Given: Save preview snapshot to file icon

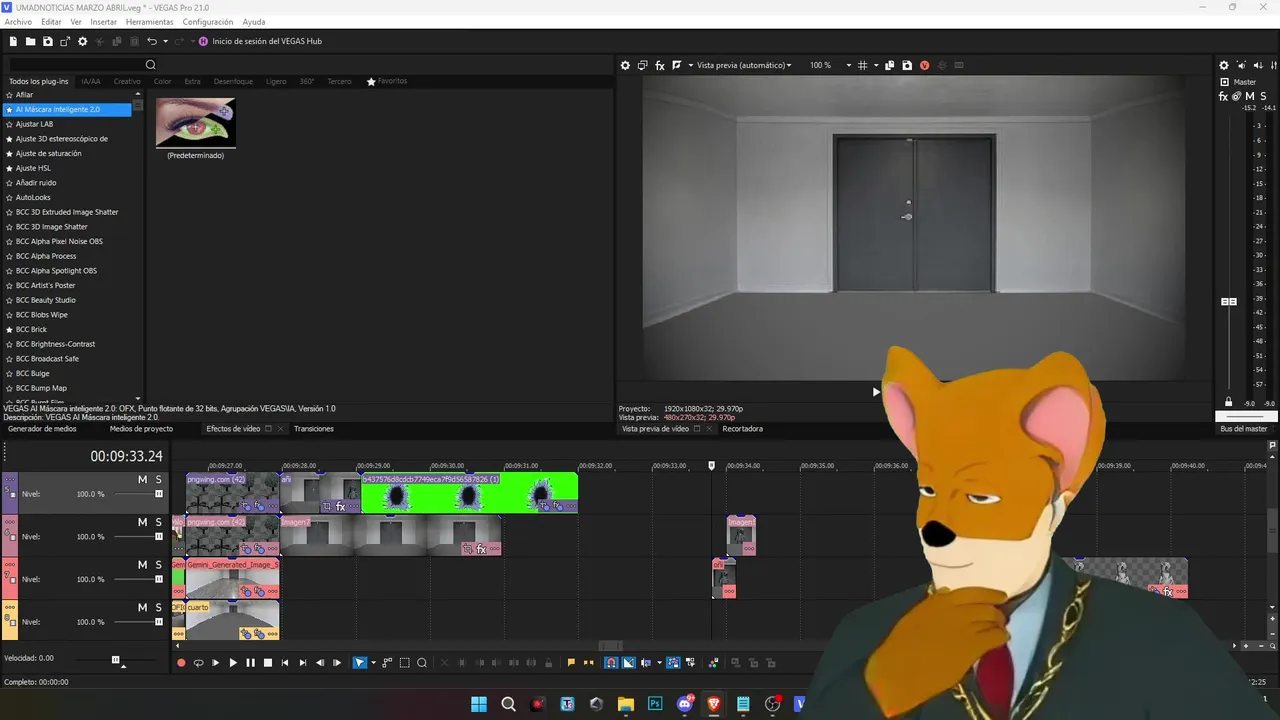Looking at the screenshot, I should tap(907, 65).
